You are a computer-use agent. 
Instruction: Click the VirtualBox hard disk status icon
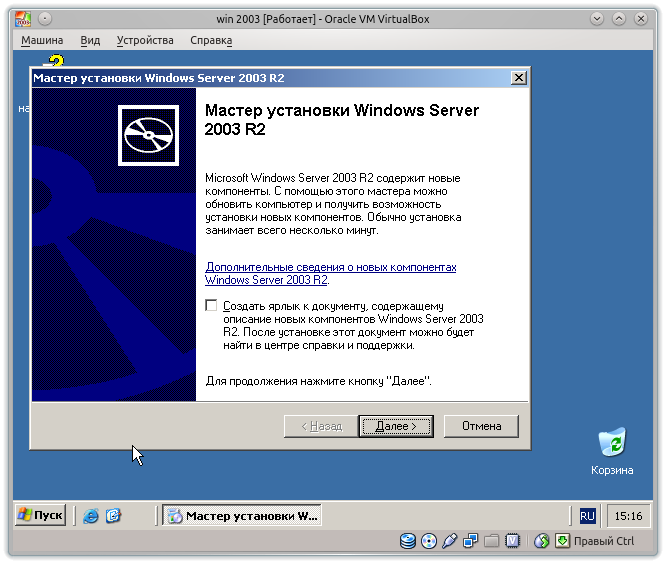[408, 541]
